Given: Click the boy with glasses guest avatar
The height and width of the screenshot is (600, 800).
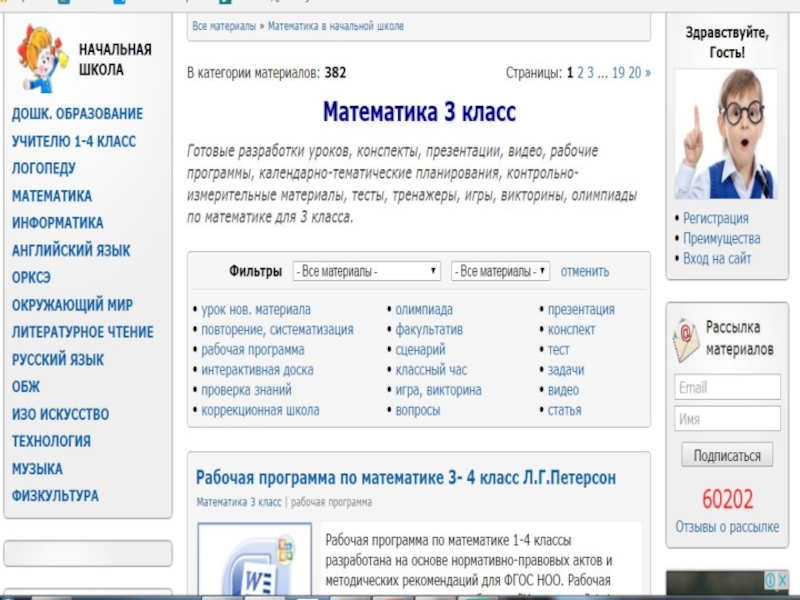Looking at the screenshot, I should (x=726, y=134).
